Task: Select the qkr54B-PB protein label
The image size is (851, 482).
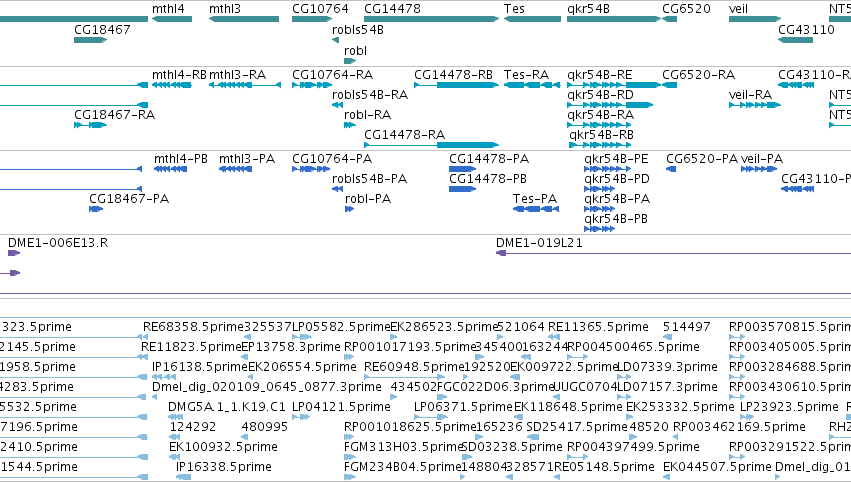Action: tap(616, 219)
